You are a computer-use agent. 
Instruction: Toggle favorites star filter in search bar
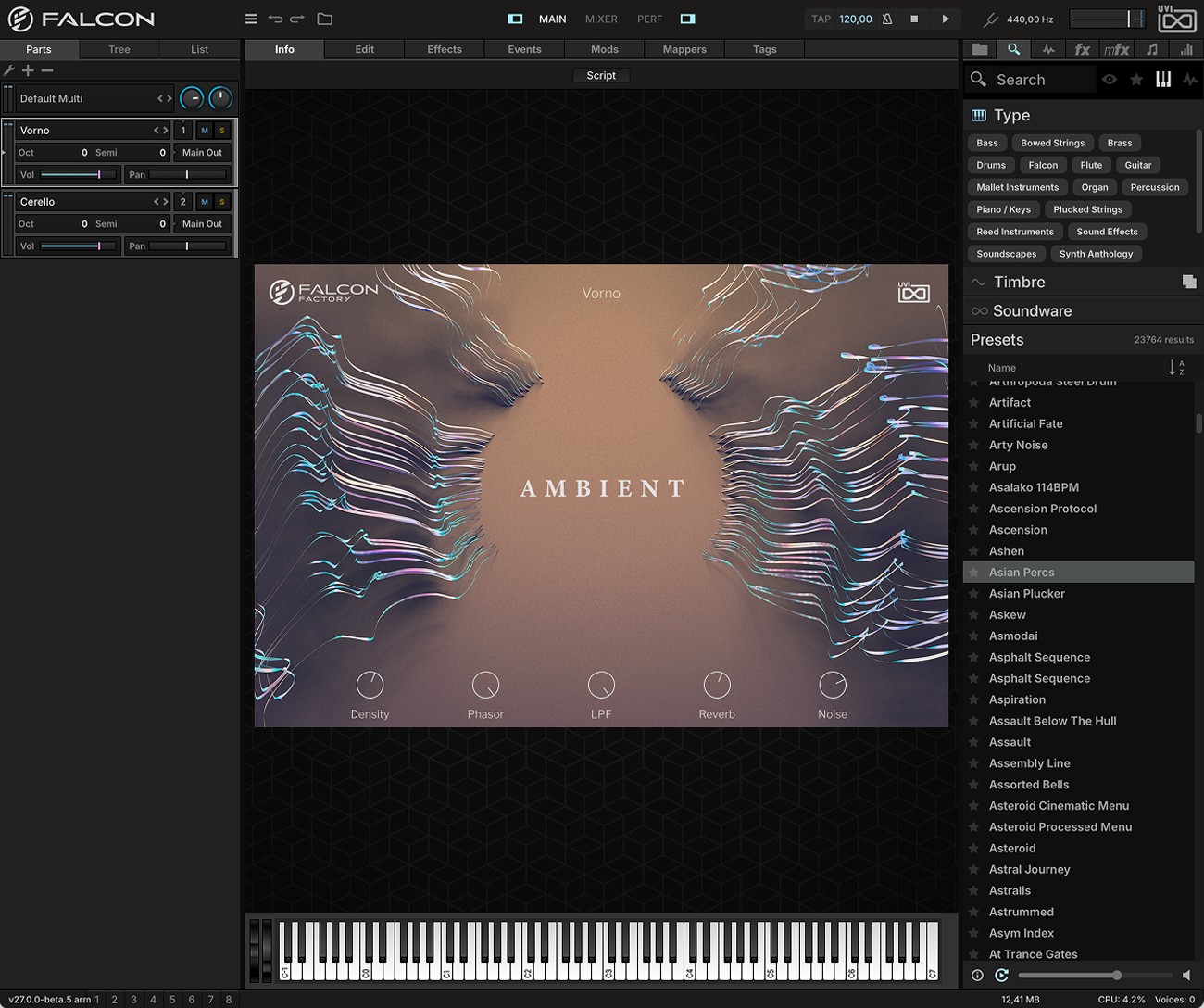pos(1136,80)
